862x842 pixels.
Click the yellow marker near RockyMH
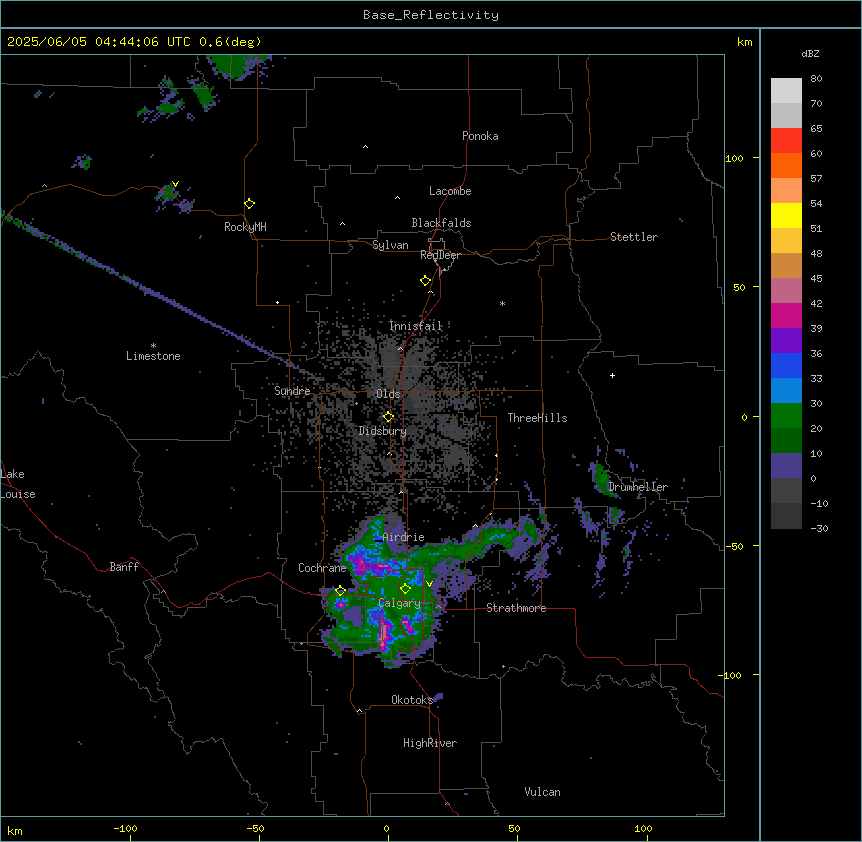tap(249, 204)
